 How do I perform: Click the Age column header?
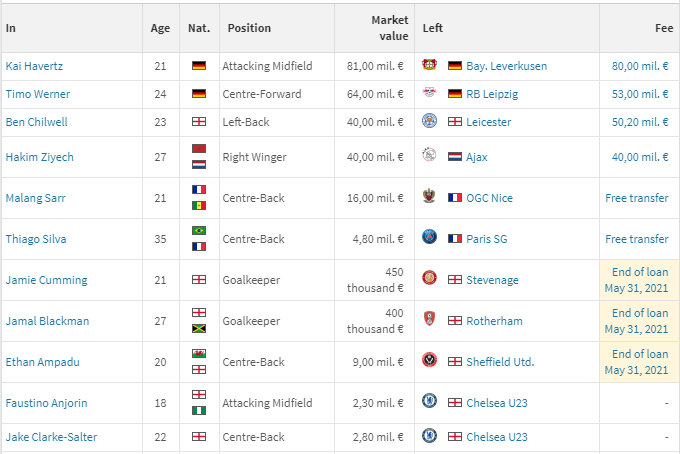(x=160, y=28)
